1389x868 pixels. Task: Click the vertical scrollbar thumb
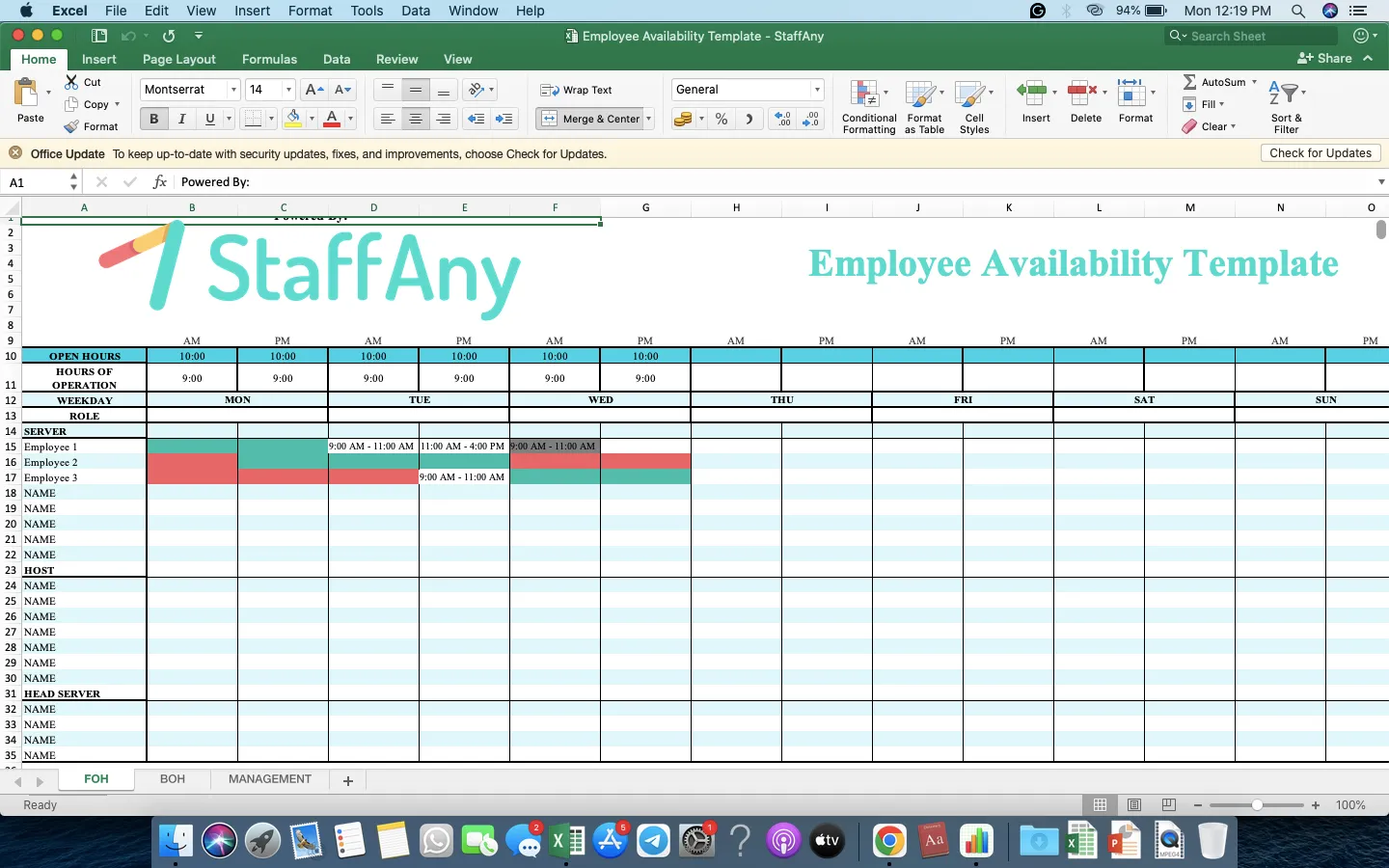pos(1381,230)
